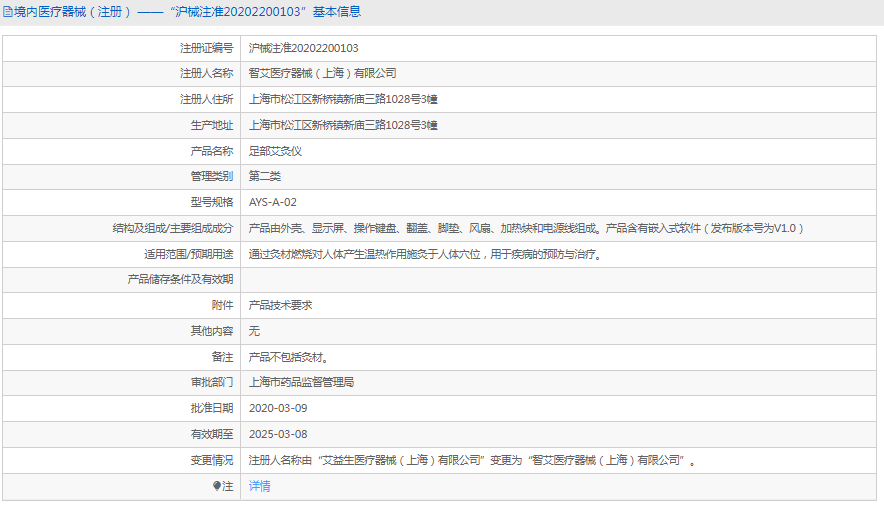The image size is (884, 505).
Task: Click the intended use text starting 通过灸材燃烧
Action: (426, 254)
